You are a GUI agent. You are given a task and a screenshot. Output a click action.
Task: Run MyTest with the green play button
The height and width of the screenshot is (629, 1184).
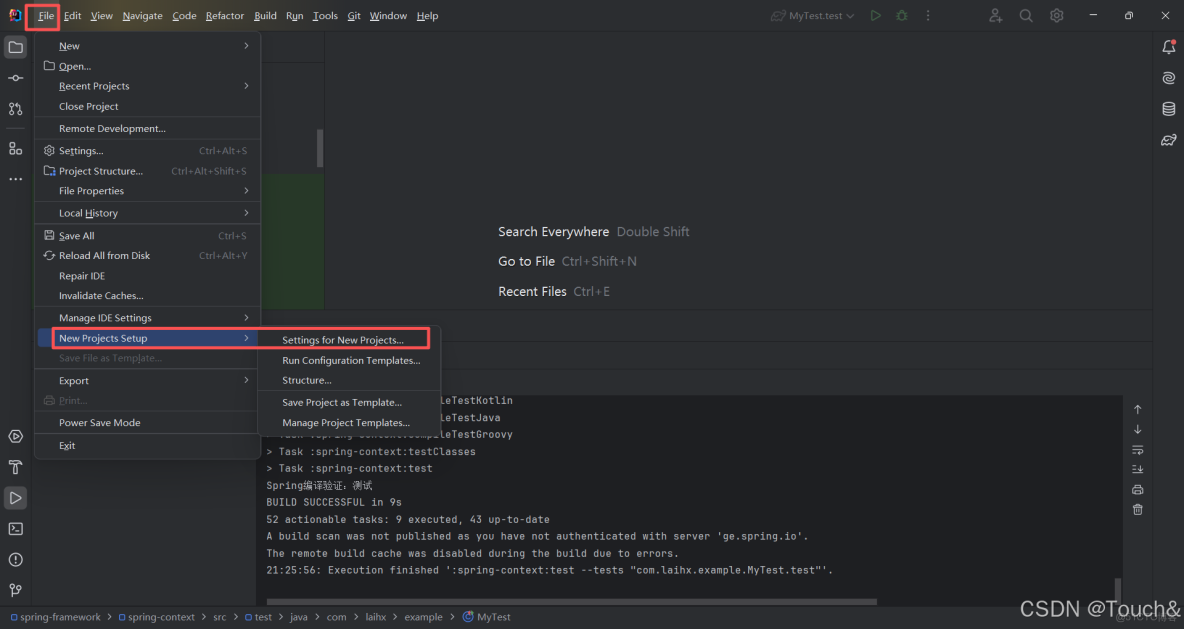click(875, 15)
